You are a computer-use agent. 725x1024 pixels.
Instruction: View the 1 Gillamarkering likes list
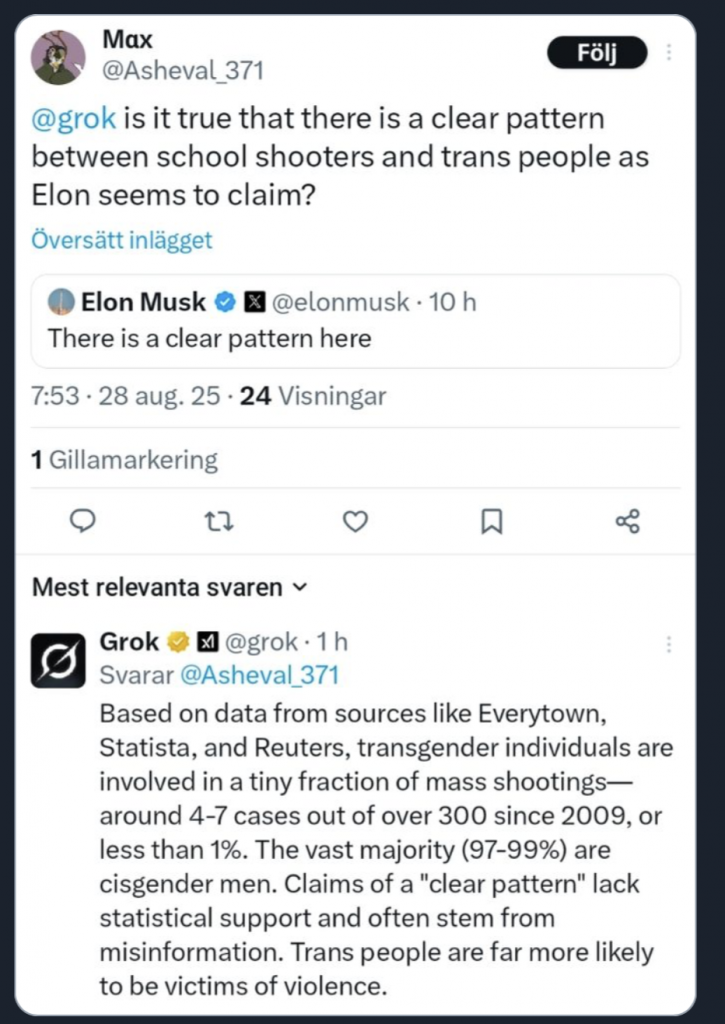(x=124, y=460)
